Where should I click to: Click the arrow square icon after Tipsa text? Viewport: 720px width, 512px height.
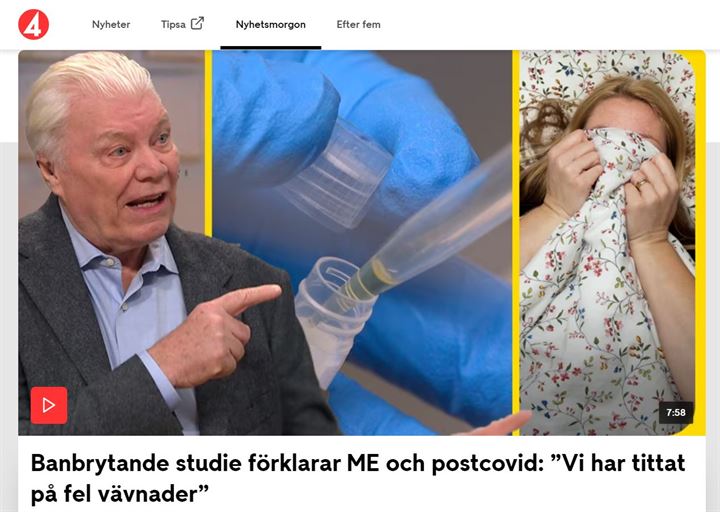197,23
